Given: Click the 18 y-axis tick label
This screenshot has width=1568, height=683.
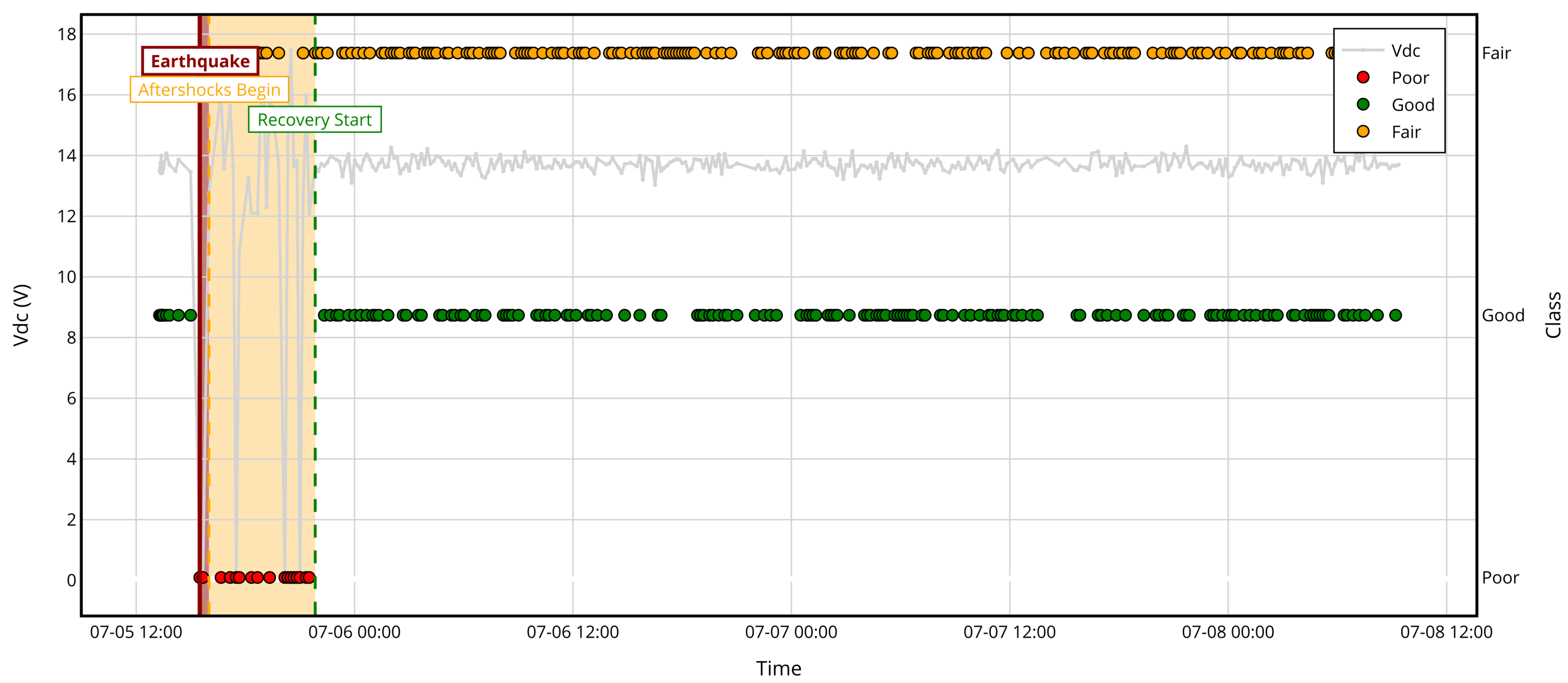Looking at the screenshot, I should pyautogui.click(x=67, y=35).
